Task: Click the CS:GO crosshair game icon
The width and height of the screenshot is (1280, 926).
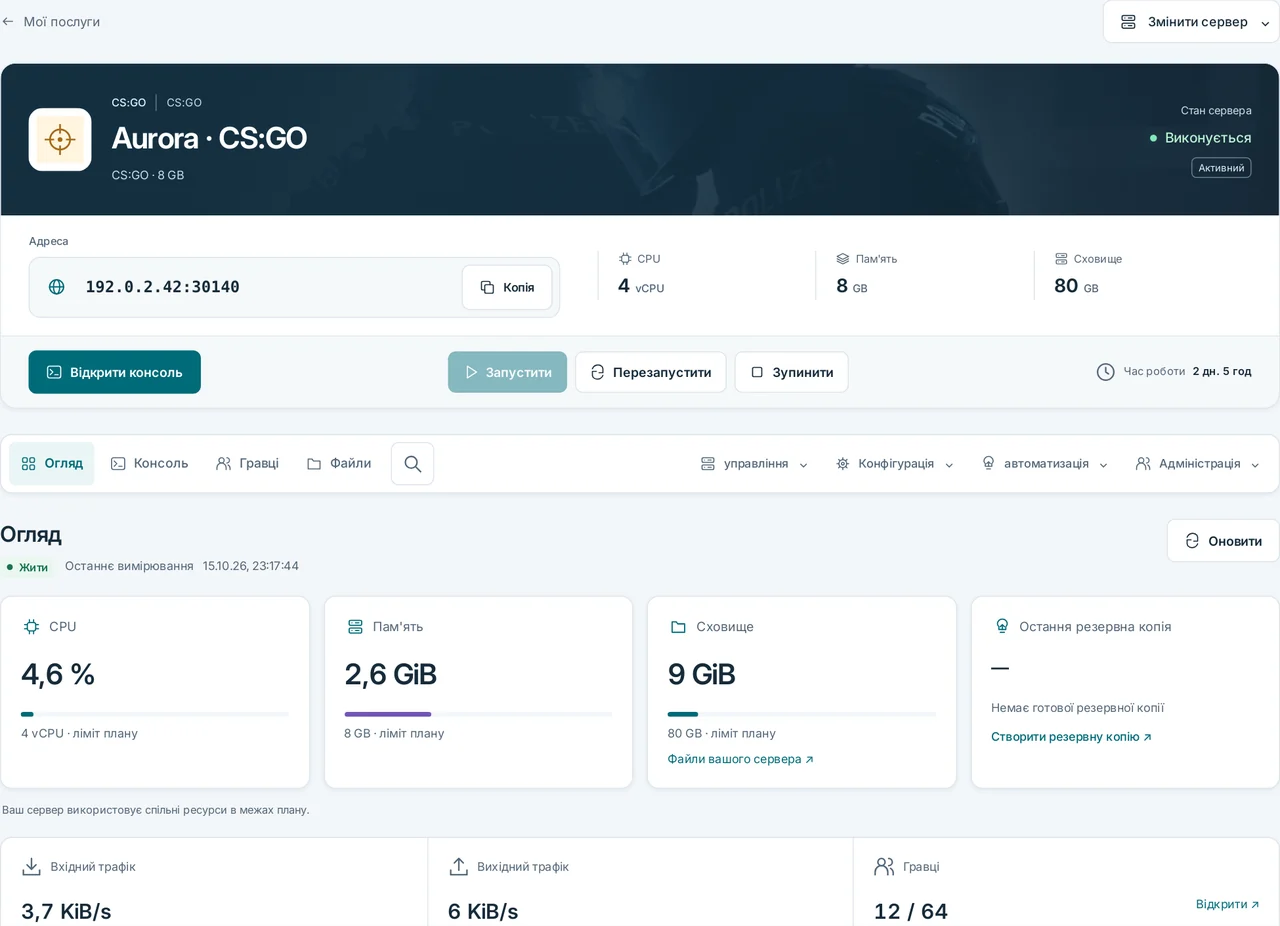Action: pos(60,139)
